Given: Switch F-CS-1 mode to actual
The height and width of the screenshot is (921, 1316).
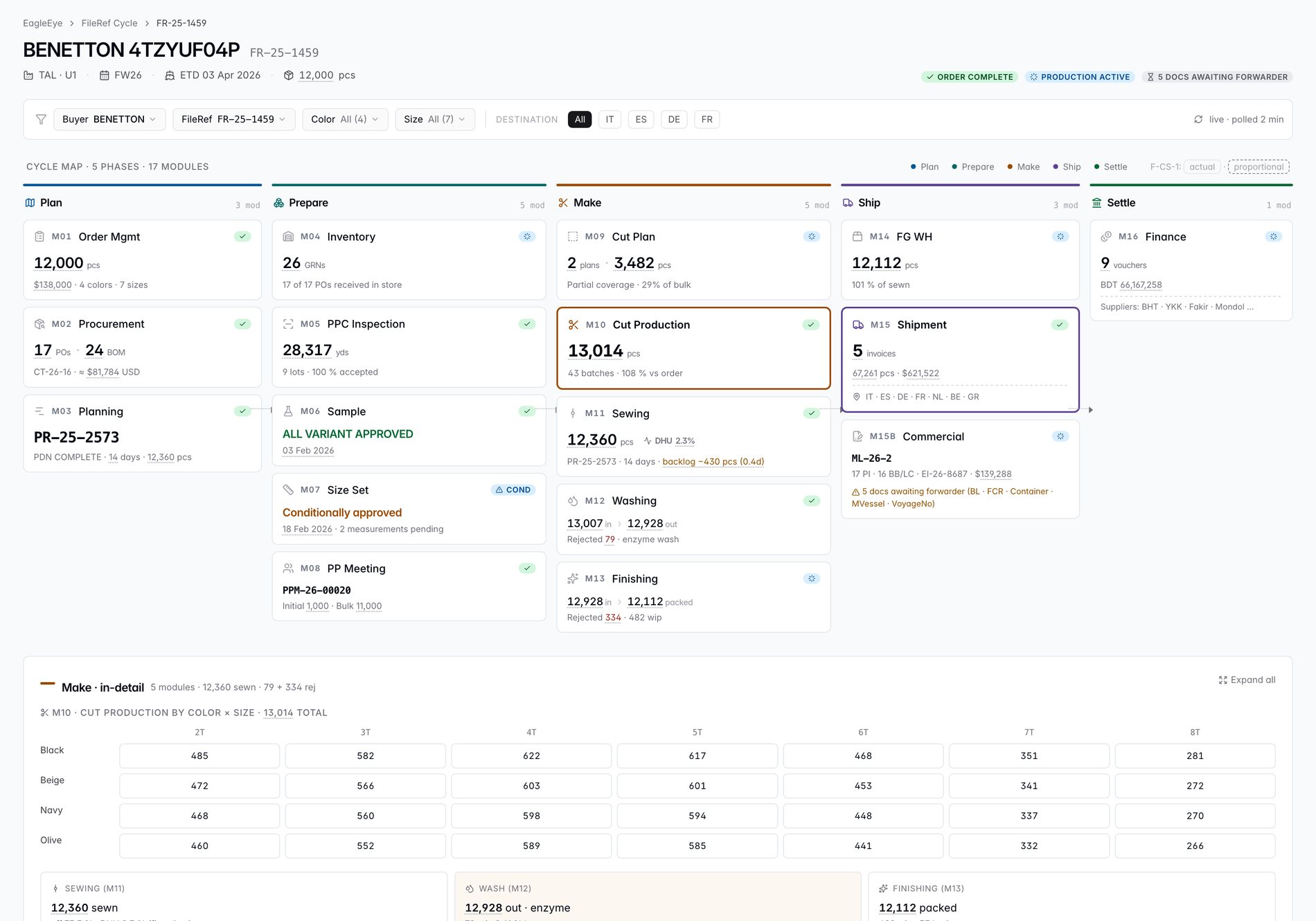Looking at the screenshot, I should [x=1202, y=167].
